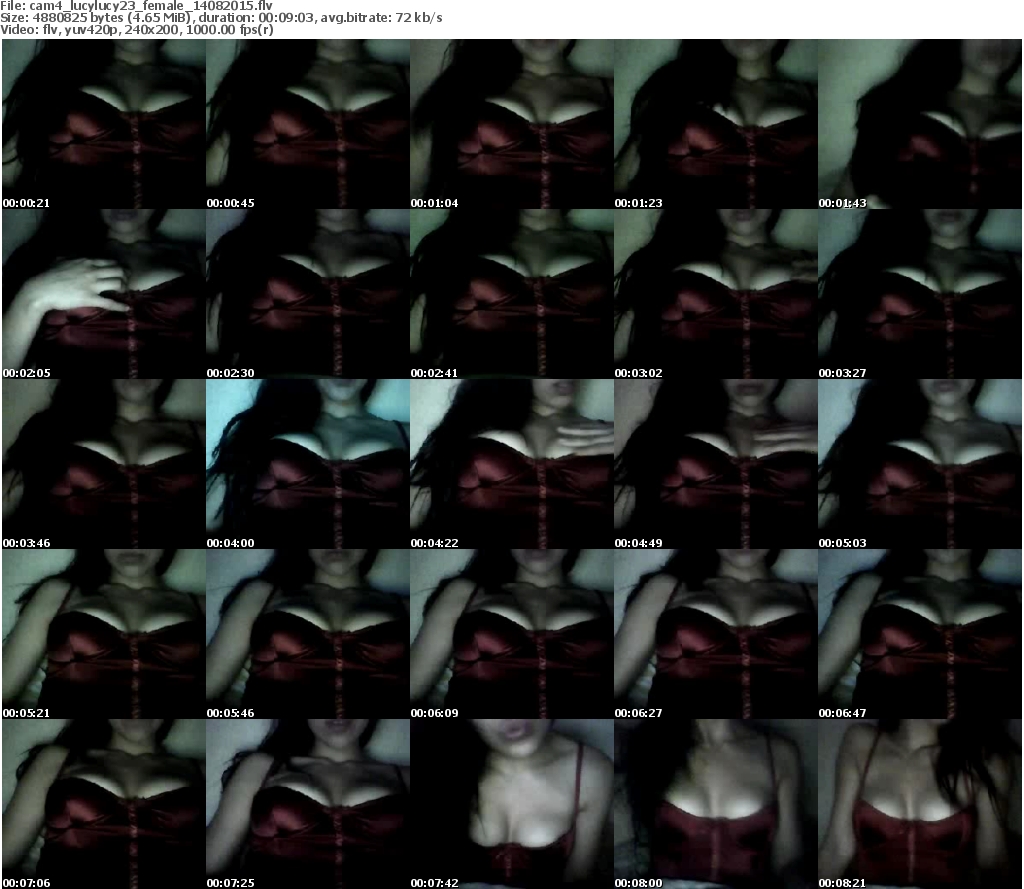Open the thumbnail stamped 00:05:46

point(308,634)
